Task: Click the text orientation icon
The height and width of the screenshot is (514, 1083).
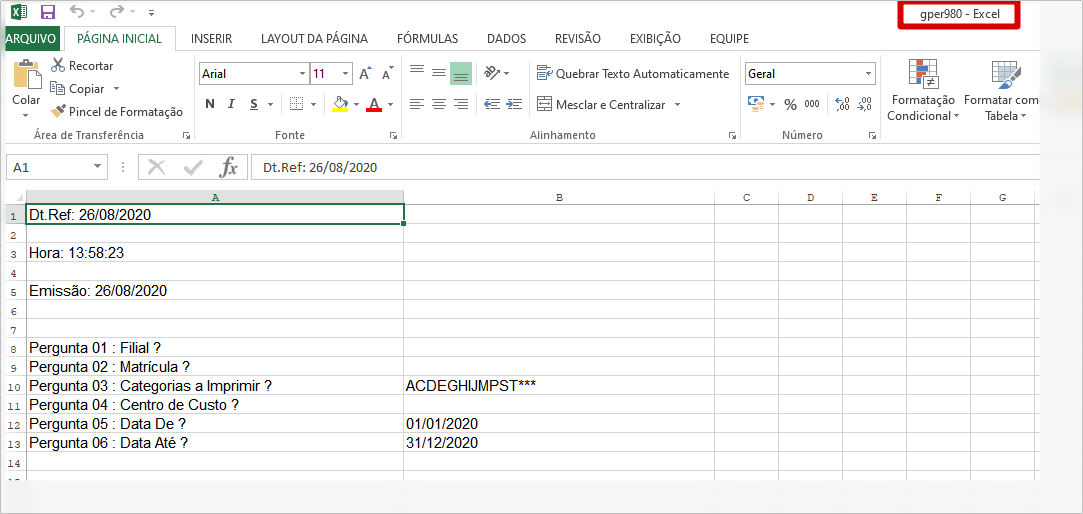Action: 492,73
